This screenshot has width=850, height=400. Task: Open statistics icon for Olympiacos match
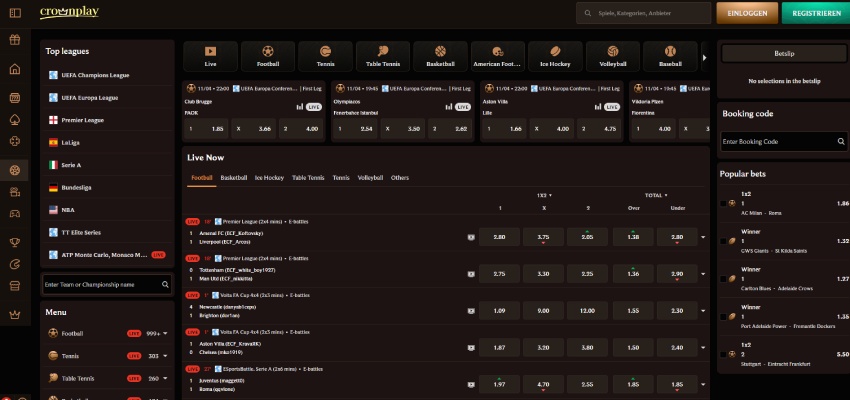click(x=448, y=107)
